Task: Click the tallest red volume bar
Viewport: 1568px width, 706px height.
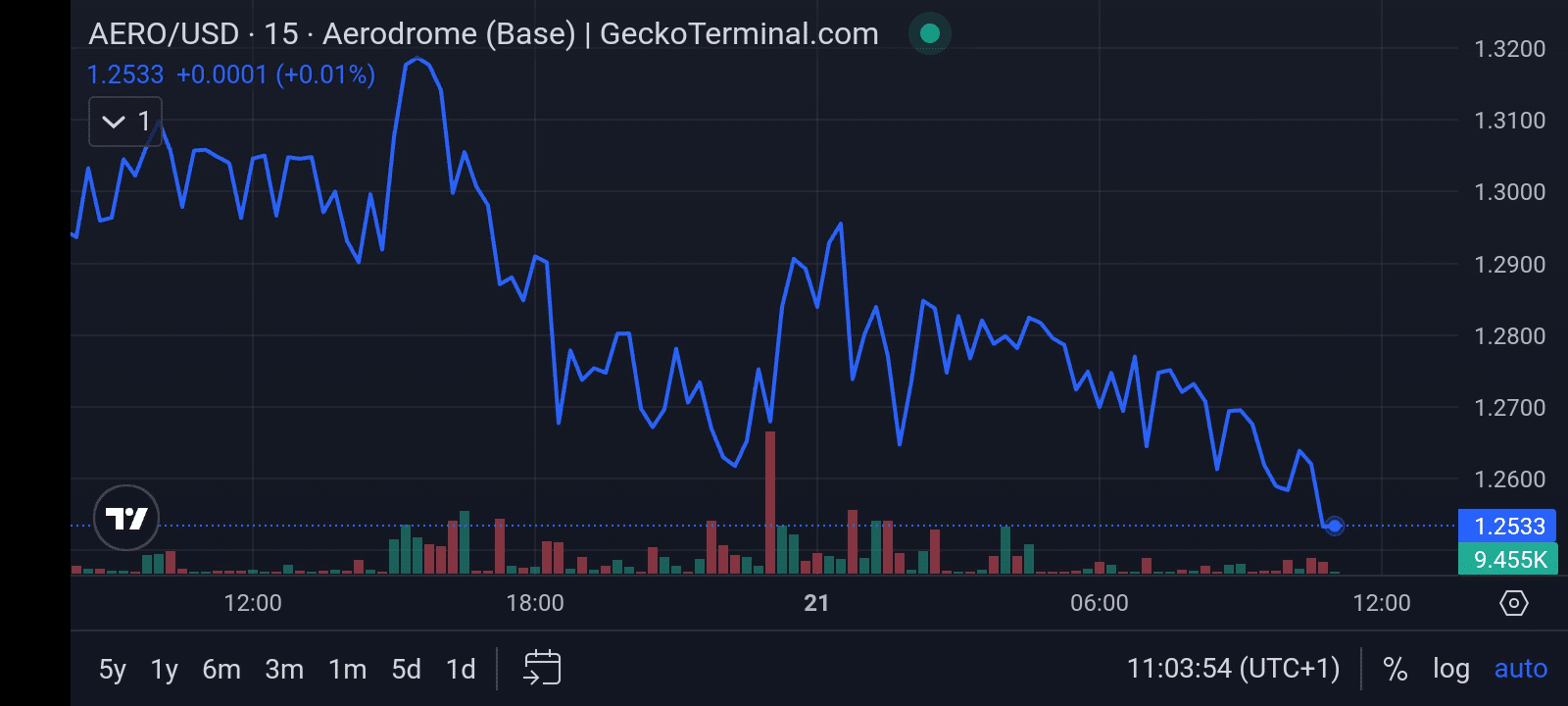Action: (770, 502)
